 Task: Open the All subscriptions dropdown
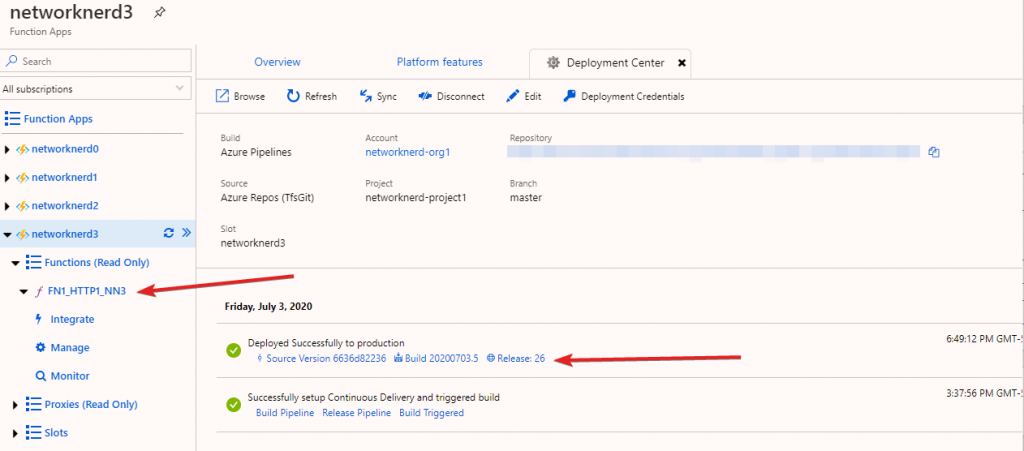[96, 89]
